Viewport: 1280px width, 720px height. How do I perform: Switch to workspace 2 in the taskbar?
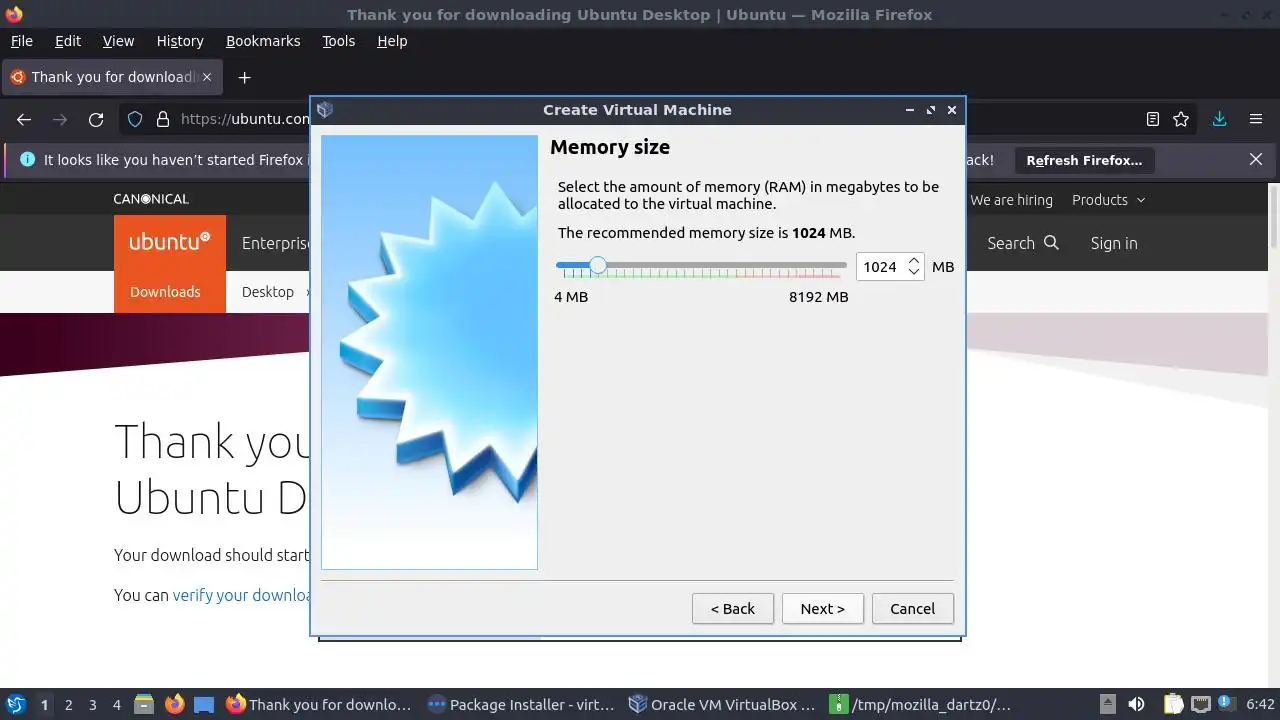68,705
